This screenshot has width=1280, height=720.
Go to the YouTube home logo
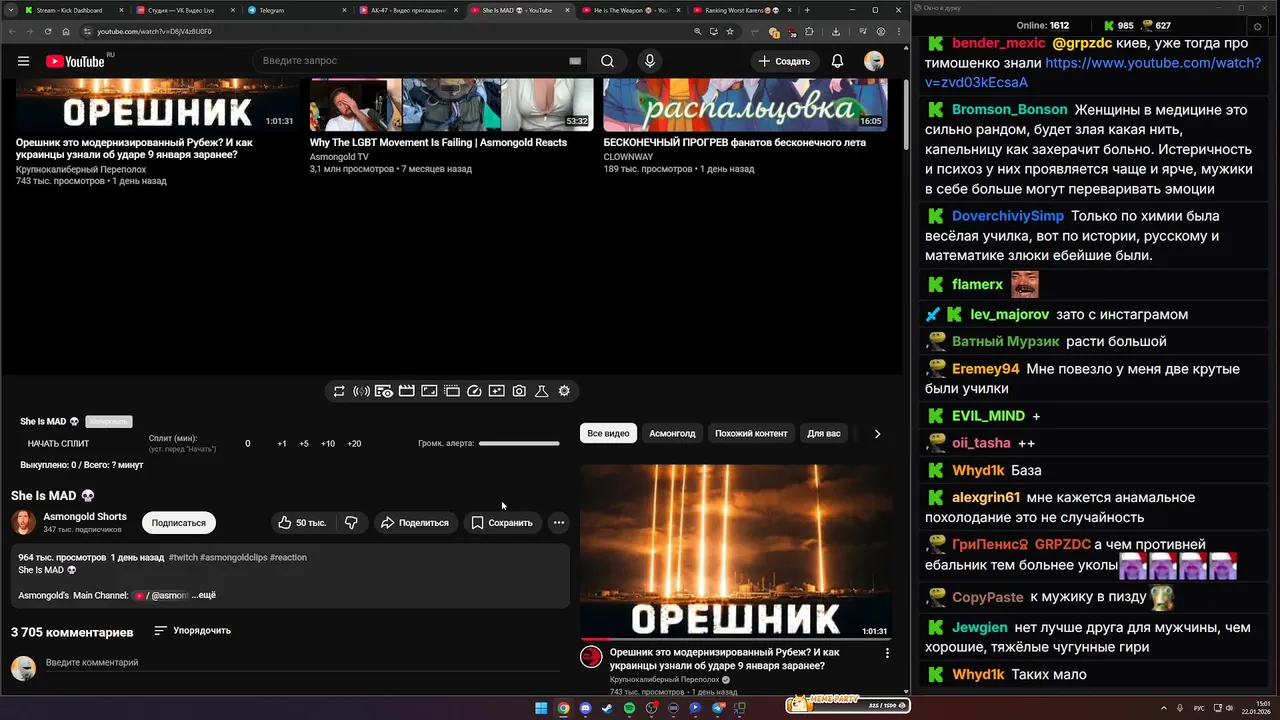(75, 61)
